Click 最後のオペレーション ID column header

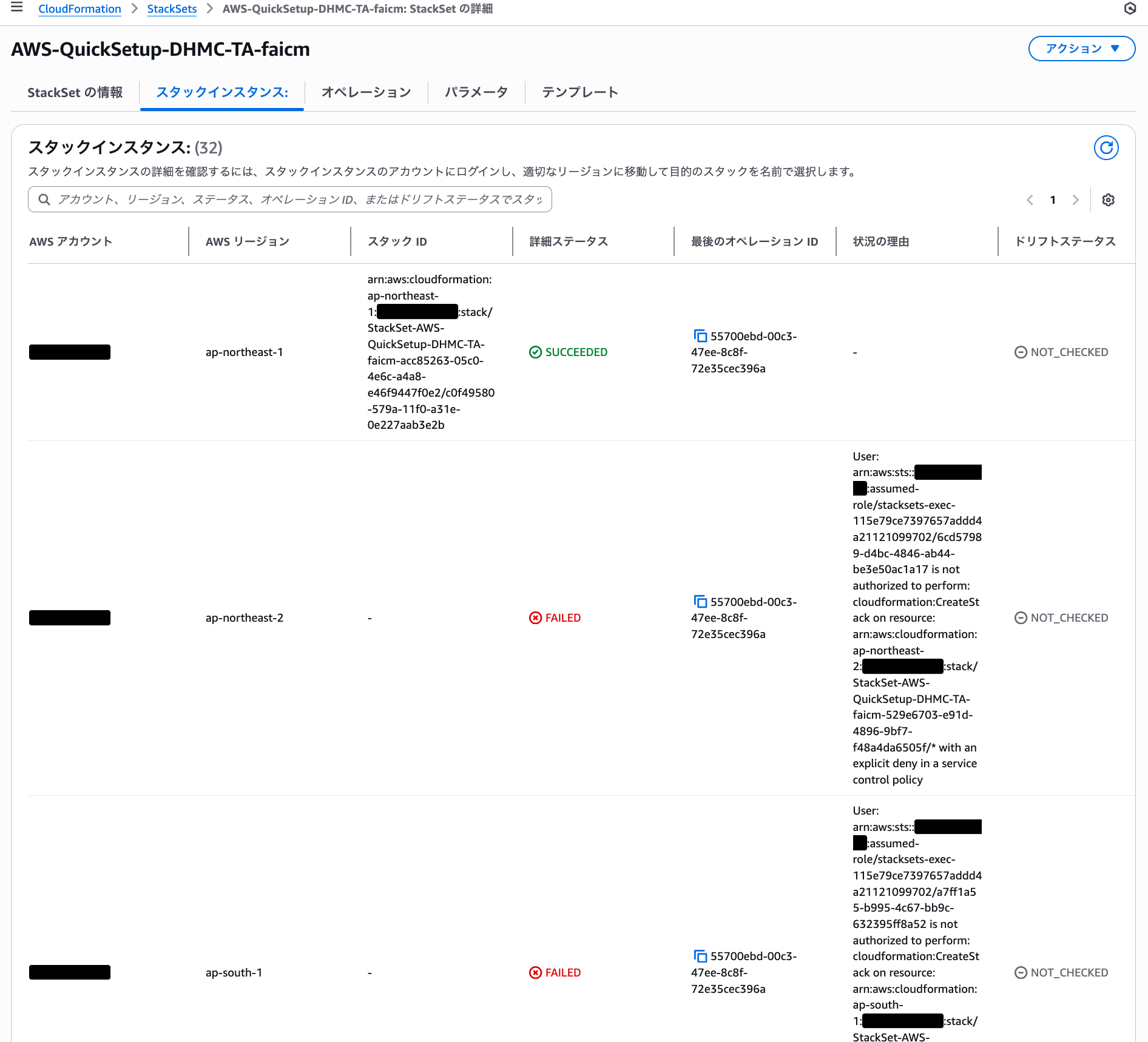pos(755,241)
